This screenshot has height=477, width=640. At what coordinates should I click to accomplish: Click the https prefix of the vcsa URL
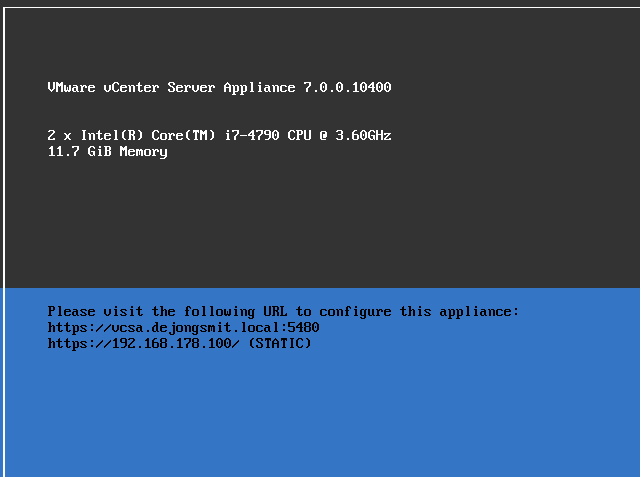point(67,328)
